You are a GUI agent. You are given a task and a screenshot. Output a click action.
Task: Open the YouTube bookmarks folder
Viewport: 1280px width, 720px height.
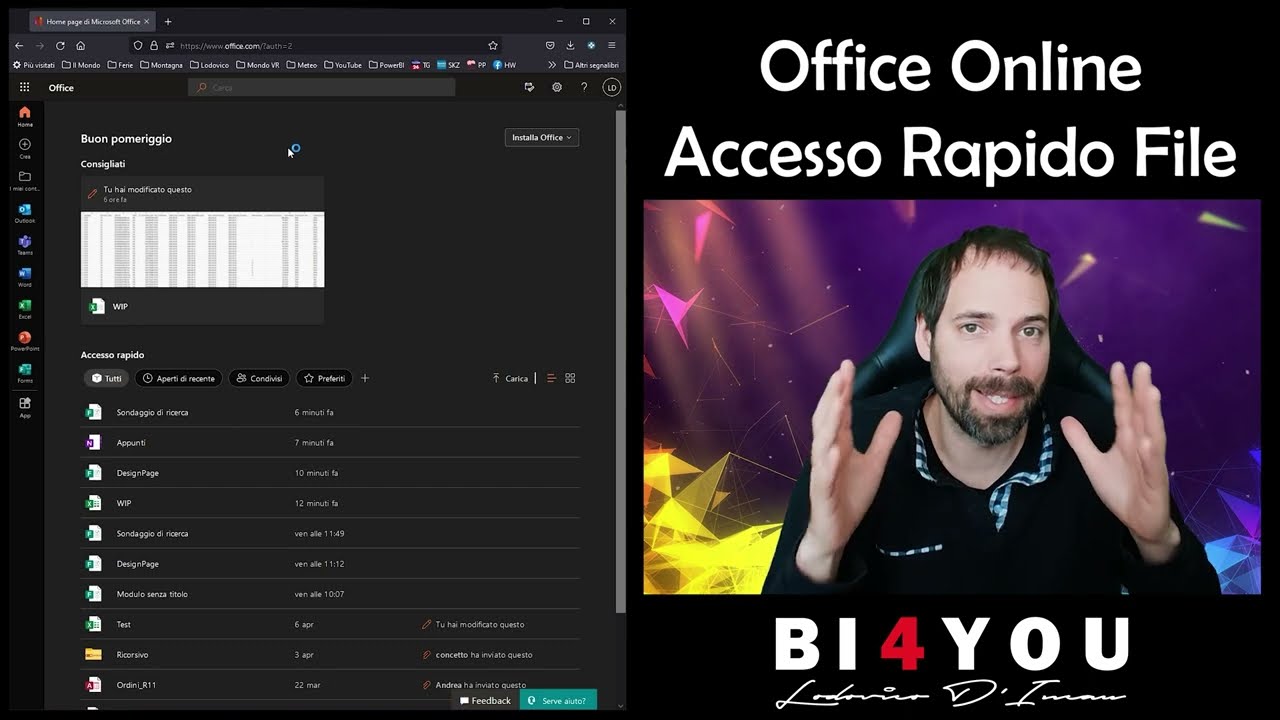[x=342, y=65]
